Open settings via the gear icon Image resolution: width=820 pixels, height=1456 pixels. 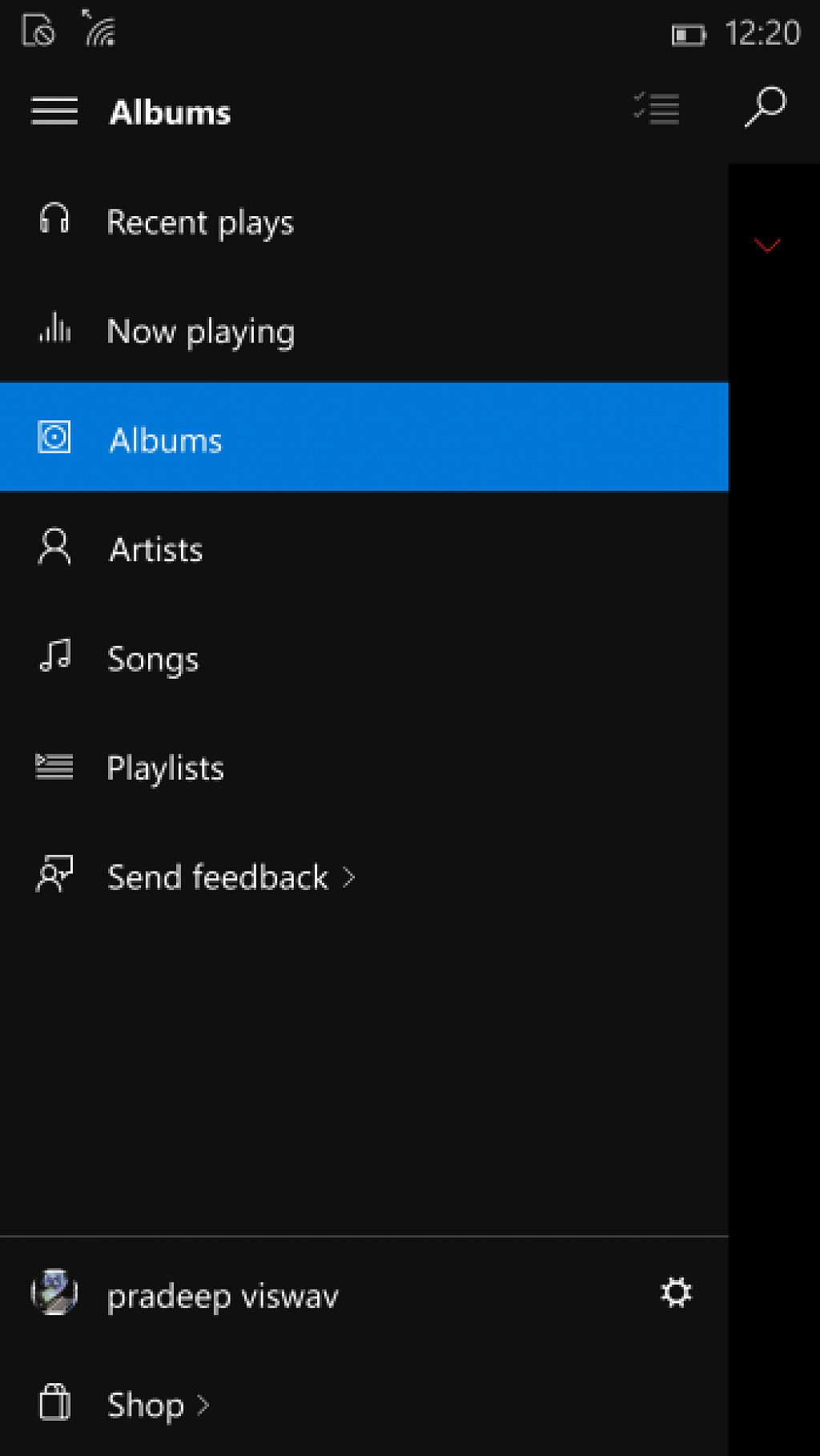[676, 1293]
